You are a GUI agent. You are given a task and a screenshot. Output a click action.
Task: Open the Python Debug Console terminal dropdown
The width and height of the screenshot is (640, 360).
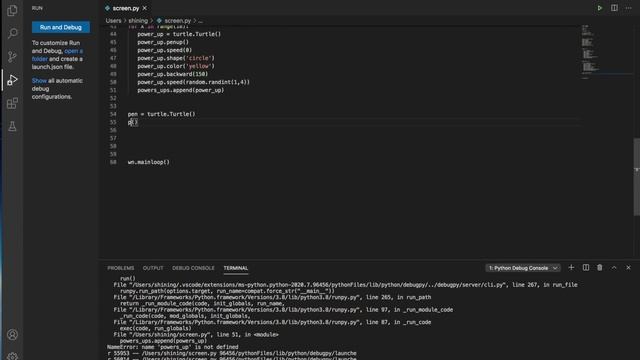coord(523,268)
